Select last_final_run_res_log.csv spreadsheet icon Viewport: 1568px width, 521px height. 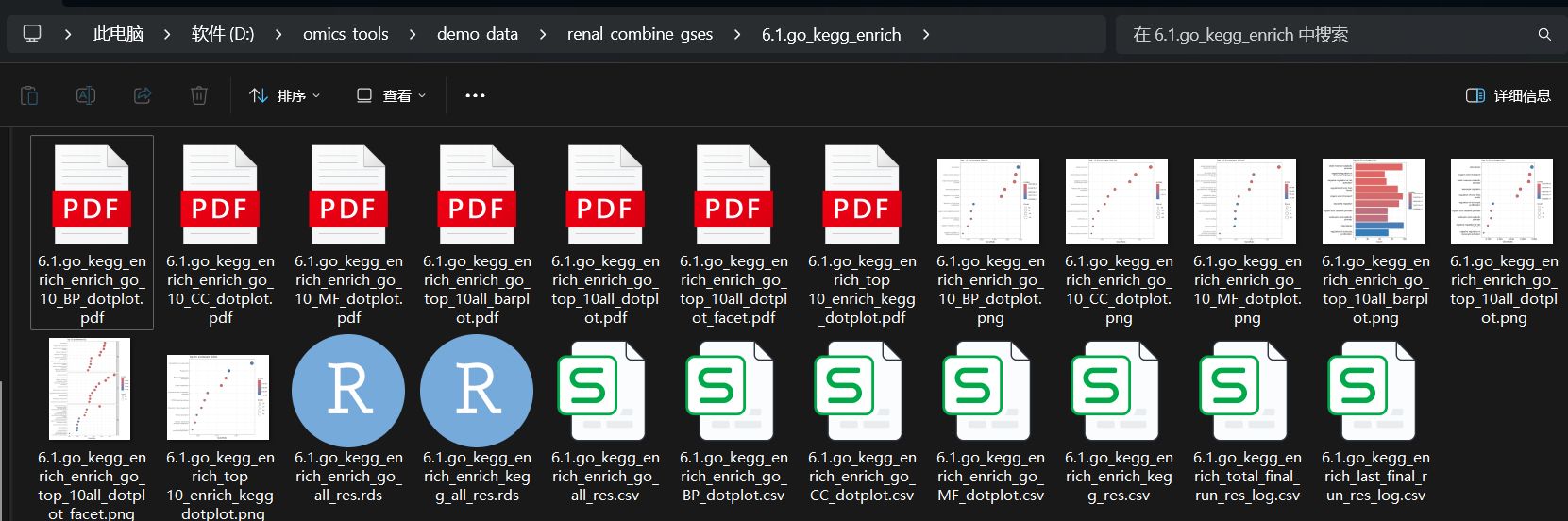pos(1373,391)
